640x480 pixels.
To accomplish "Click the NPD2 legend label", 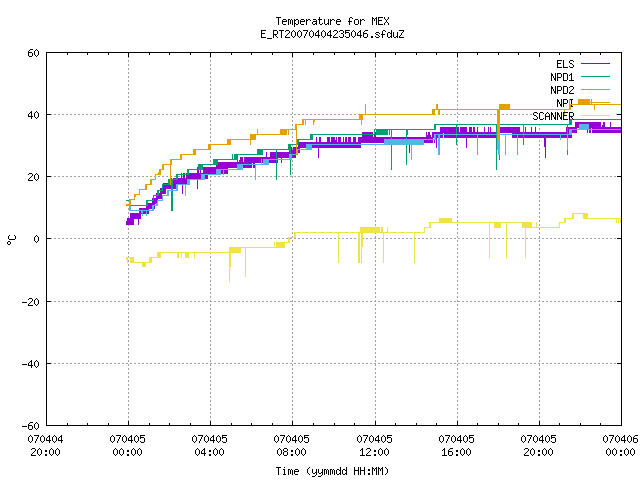I will [562, 90].
